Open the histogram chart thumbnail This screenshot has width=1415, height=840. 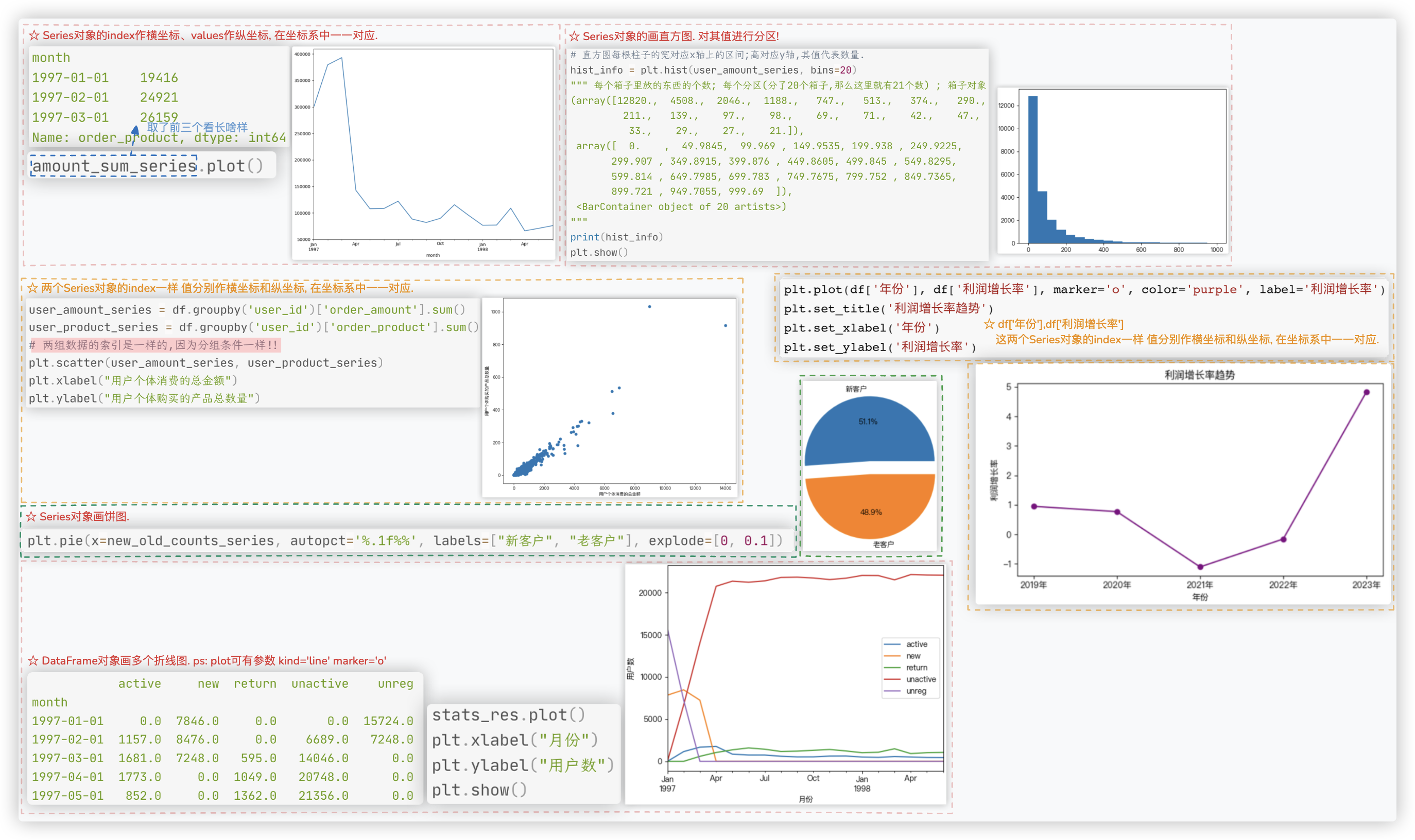pos(1113,170)
